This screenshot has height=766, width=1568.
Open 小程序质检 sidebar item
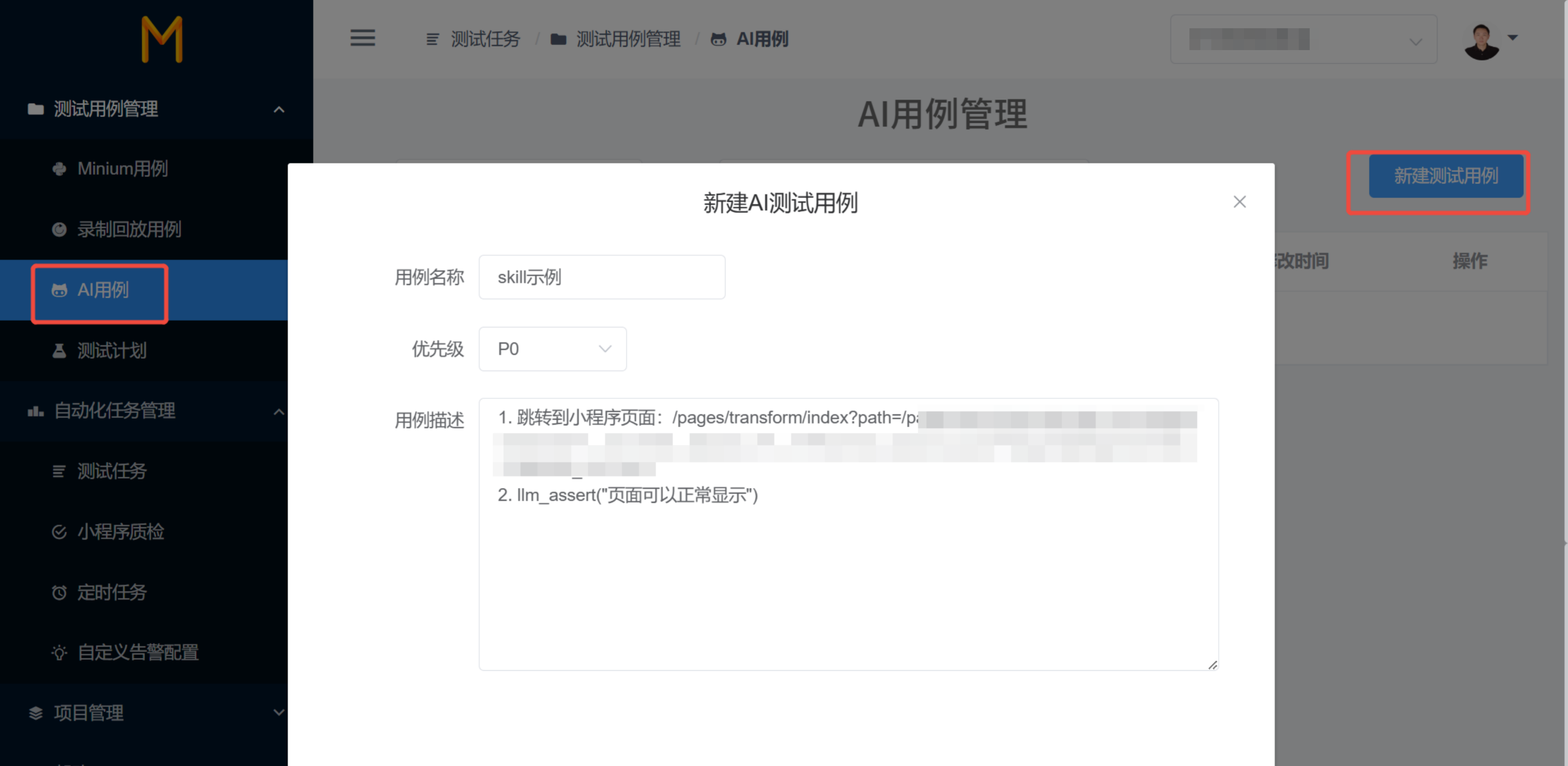tap(120, 532)
